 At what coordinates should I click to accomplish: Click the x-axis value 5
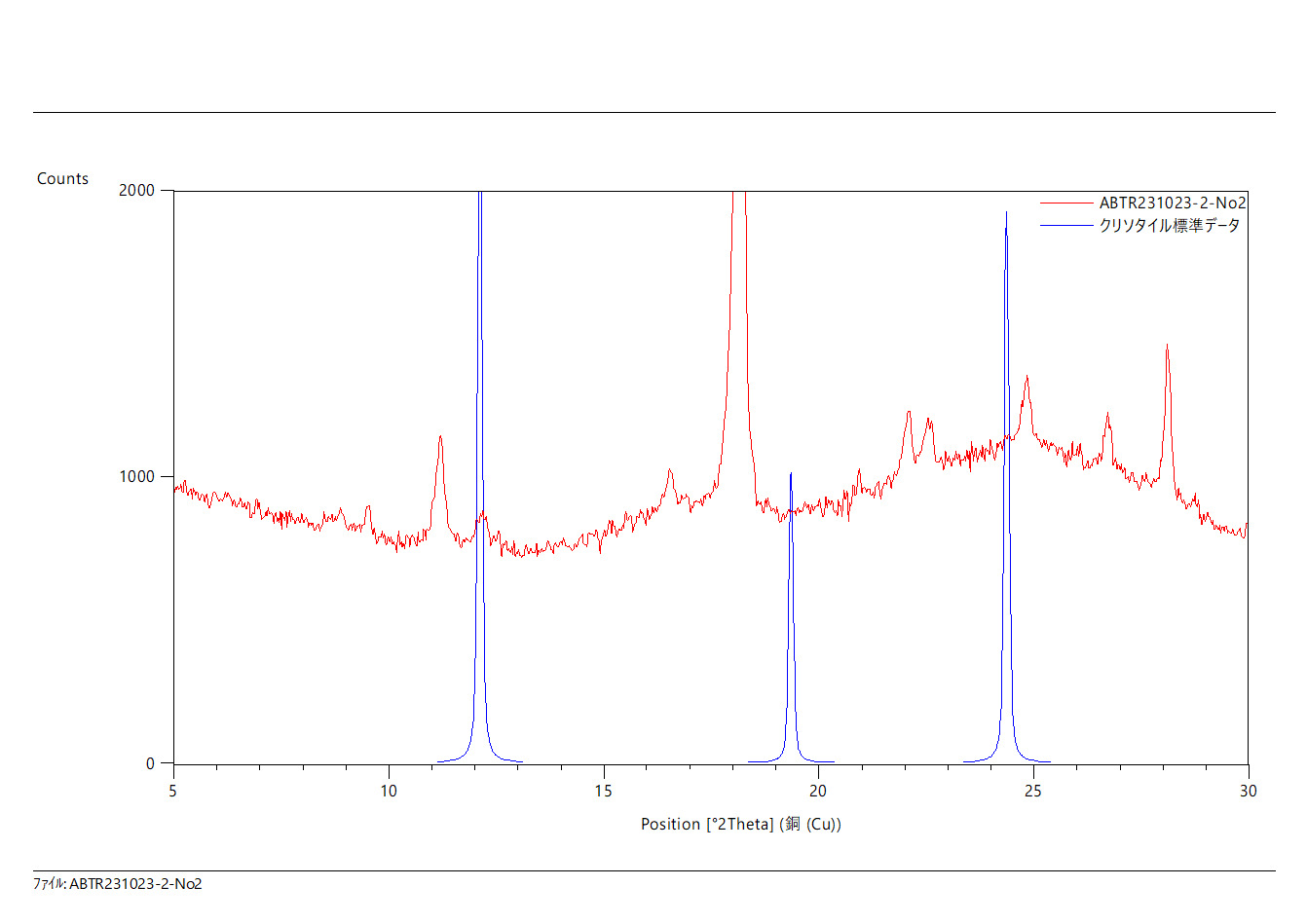point(173,791)
